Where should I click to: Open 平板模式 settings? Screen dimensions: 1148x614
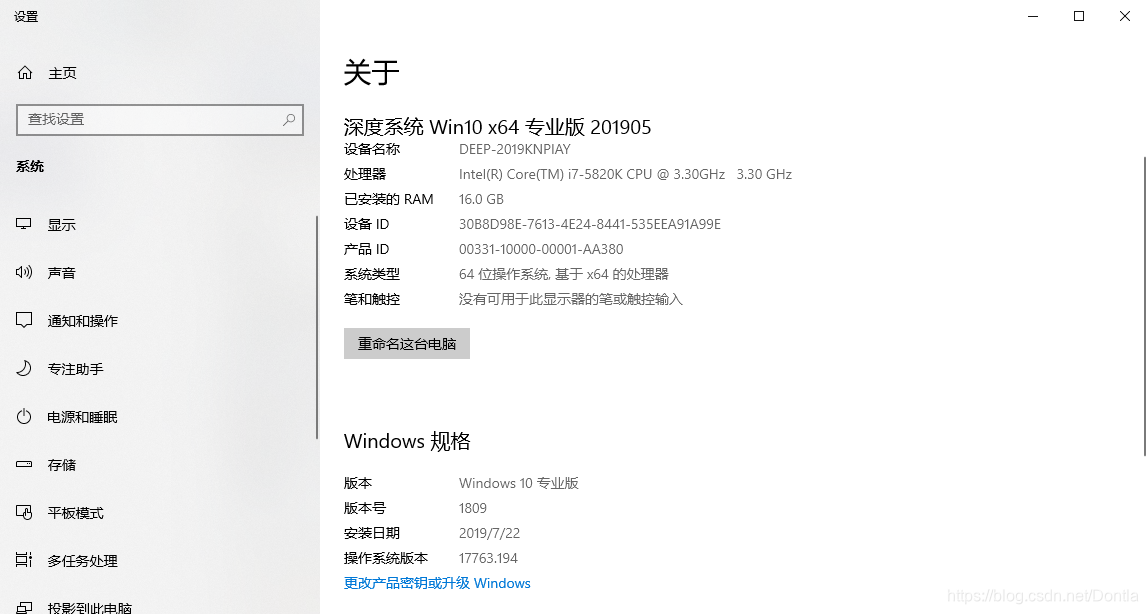[x=75, y=513]
